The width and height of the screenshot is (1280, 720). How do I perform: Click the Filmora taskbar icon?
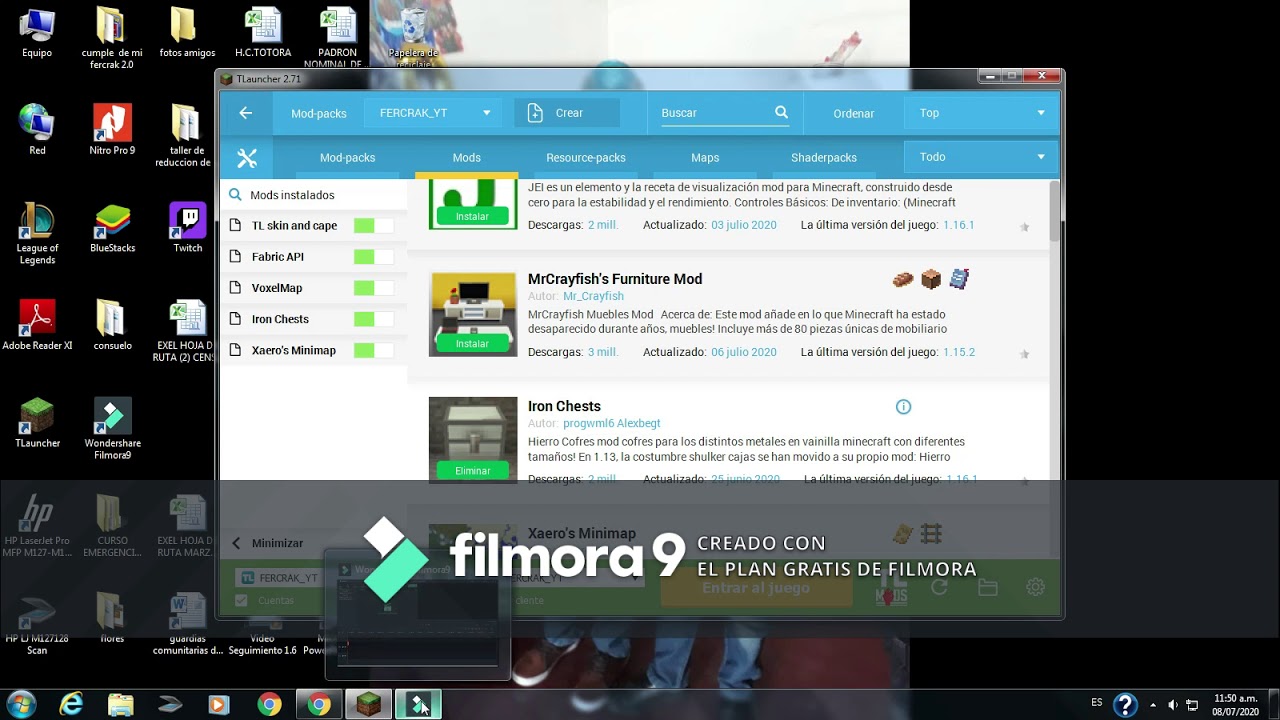418,704
